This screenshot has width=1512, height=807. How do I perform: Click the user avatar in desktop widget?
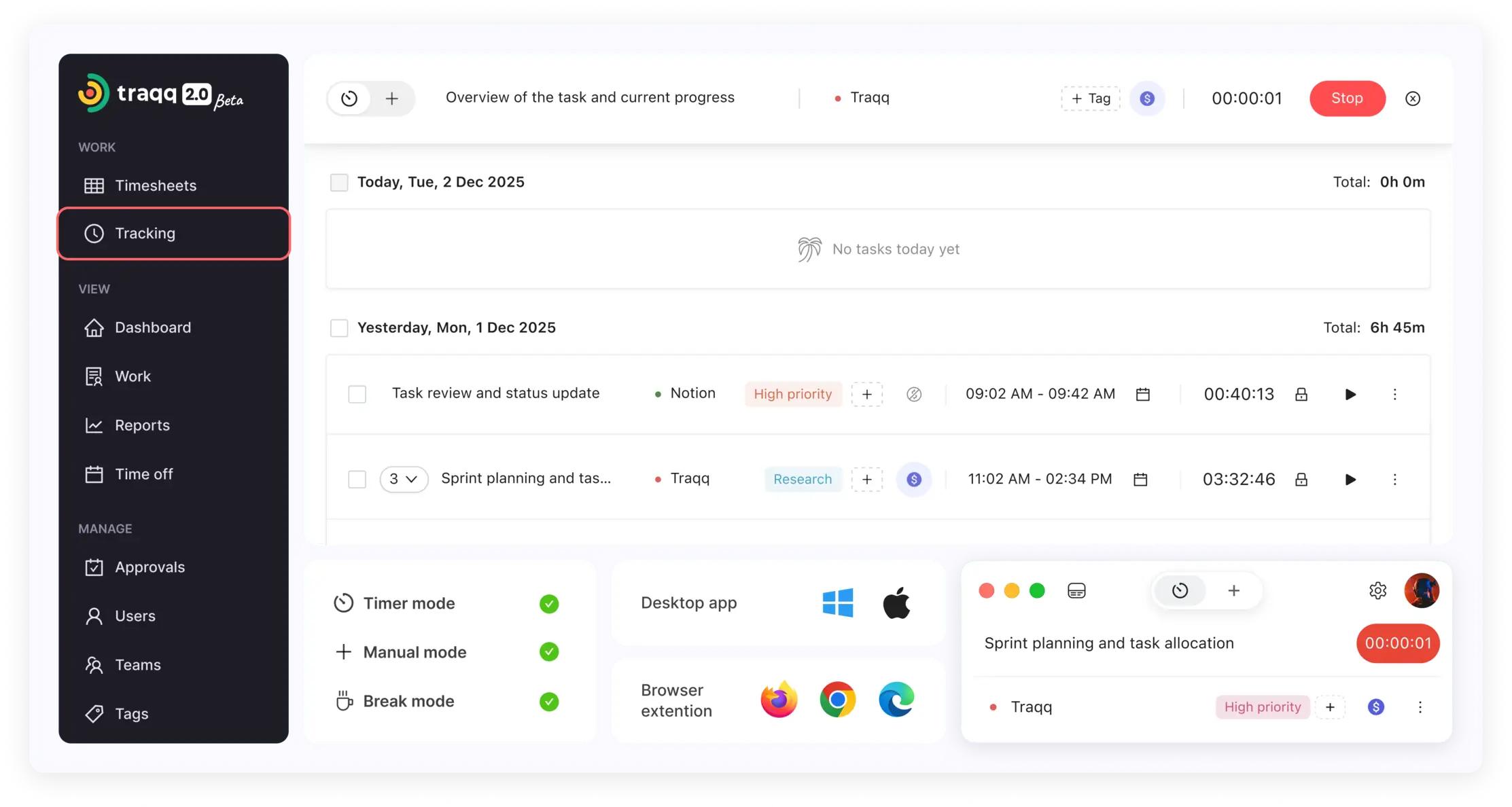click(1422, 590)
